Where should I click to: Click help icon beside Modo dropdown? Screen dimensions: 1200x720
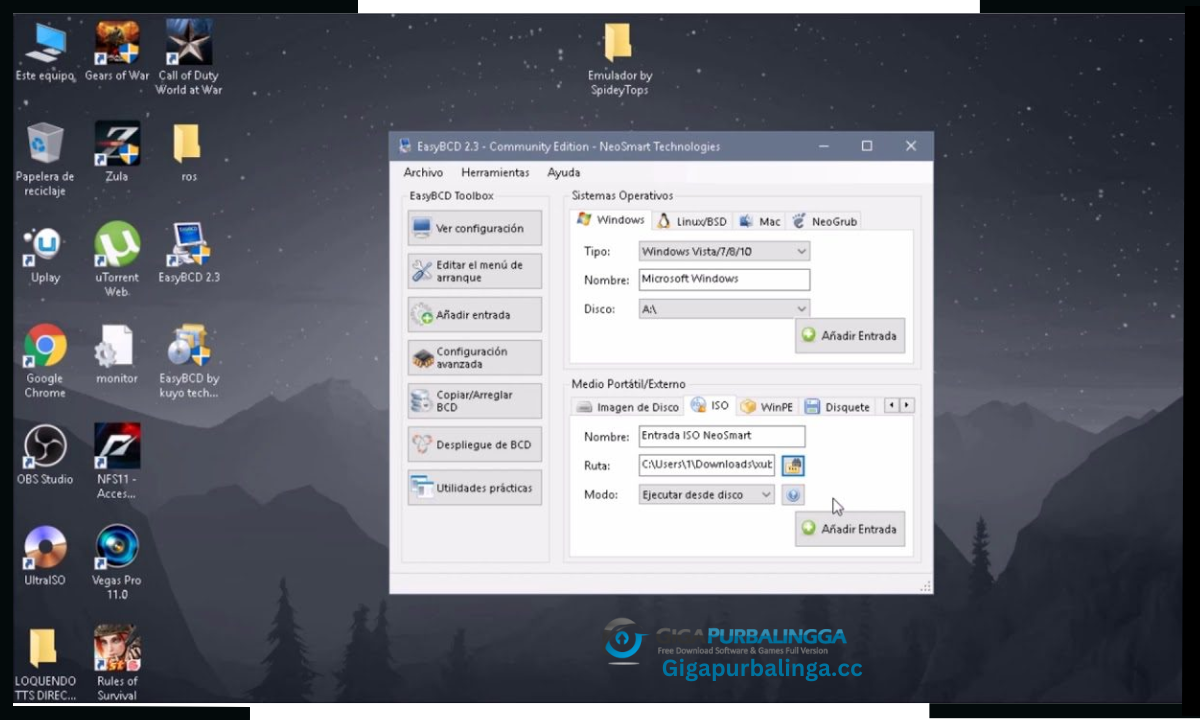coord(793,495)
